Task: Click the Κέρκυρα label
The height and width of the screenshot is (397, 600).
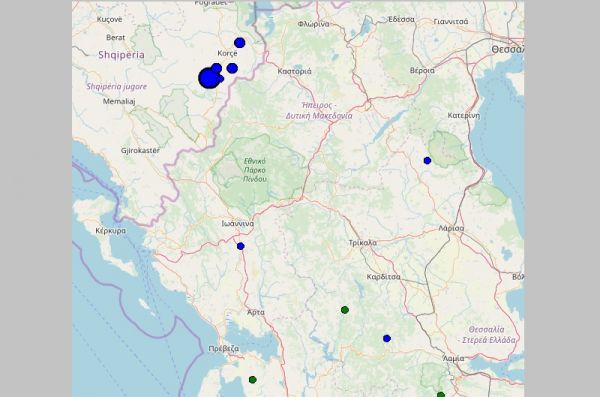Action: point(111,231)
